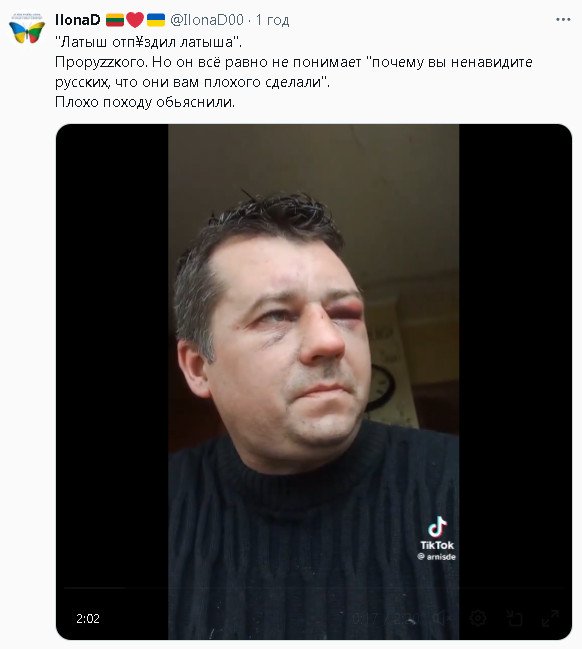Click the red heart emoji in name
This screenshot has width=582, height=649.
coord(135,19)
